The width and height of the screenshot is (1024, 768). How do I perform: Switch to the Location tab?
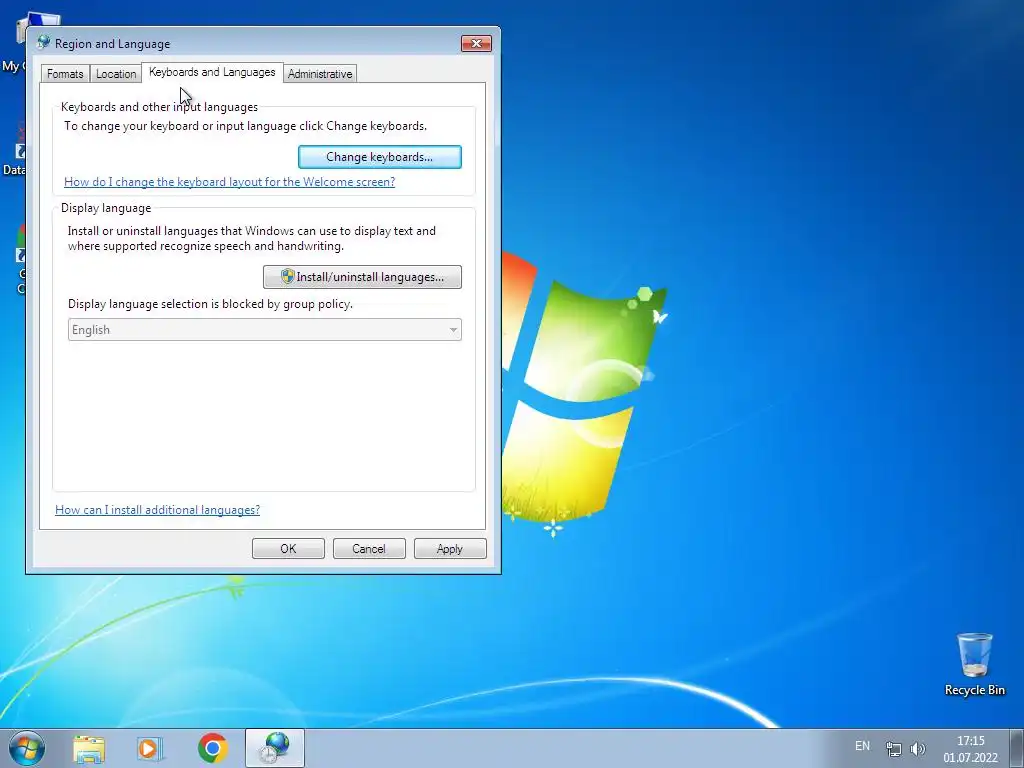point(116,74)
